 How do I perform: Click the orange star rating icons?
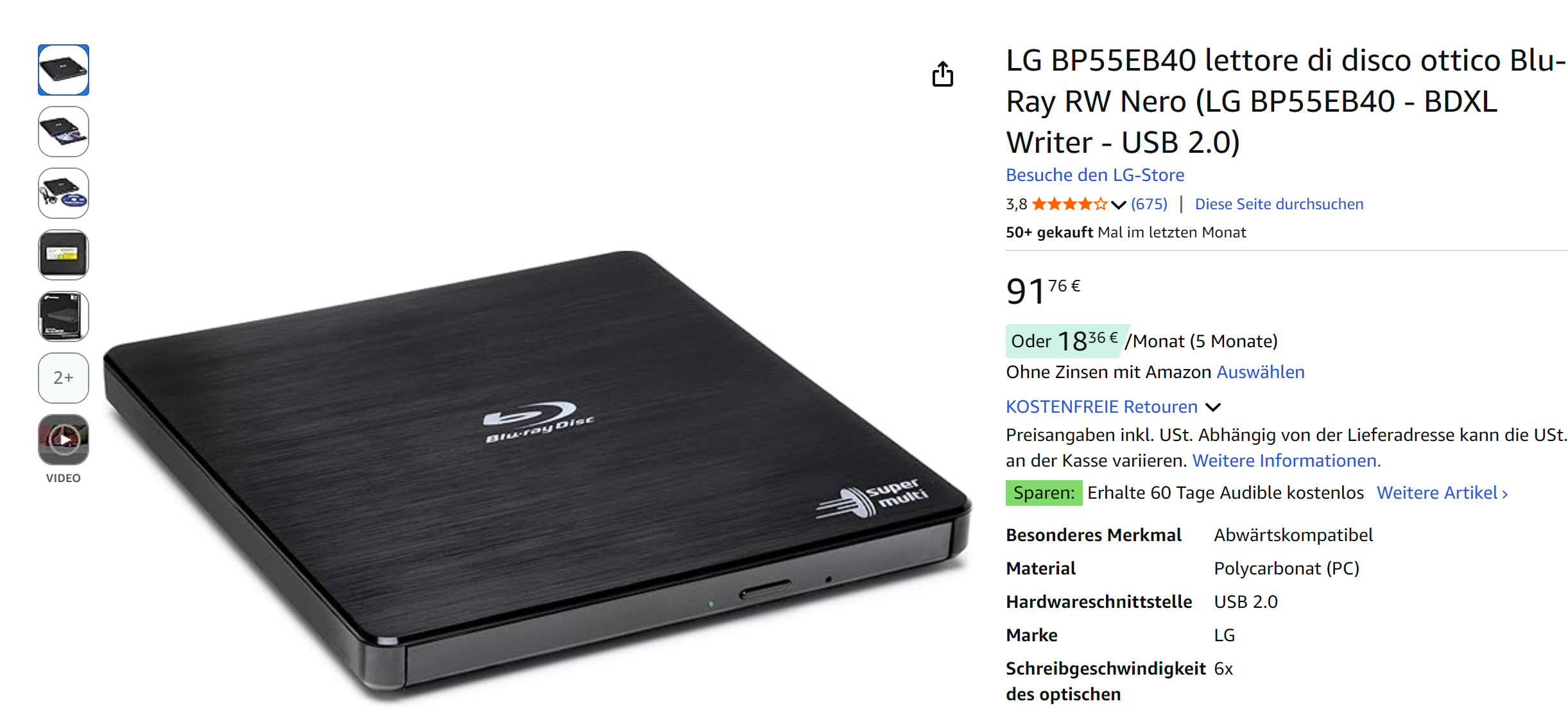click(1069, 204)
